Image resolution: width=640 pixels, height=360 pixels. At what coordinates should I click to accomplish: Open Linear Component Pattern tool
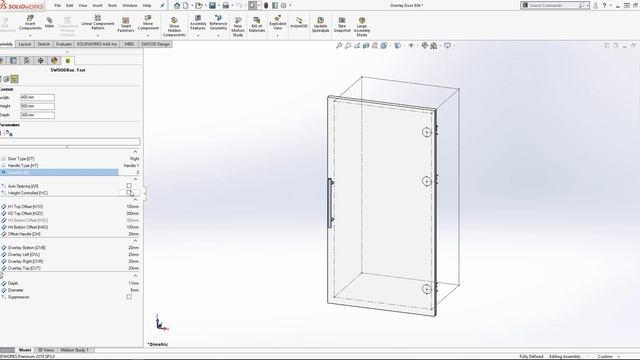click(x=98, y=23)
